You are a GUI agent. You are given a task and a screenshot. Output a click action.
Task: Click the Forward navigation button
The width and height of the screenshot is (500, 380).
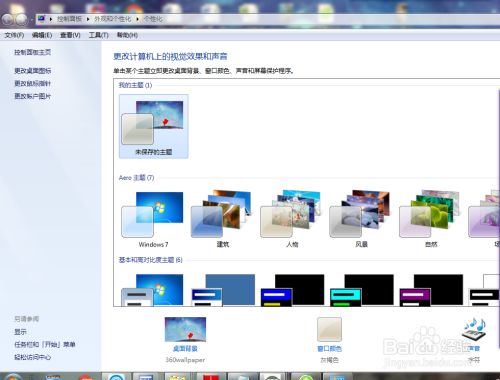point(21,19)
